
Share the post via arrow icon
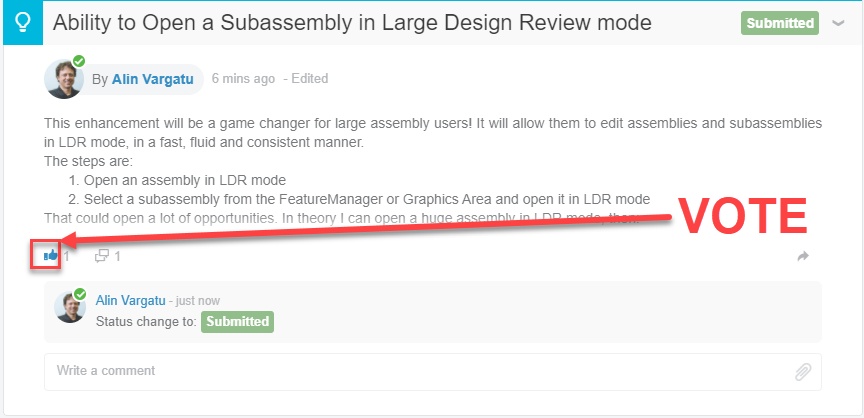803,256
